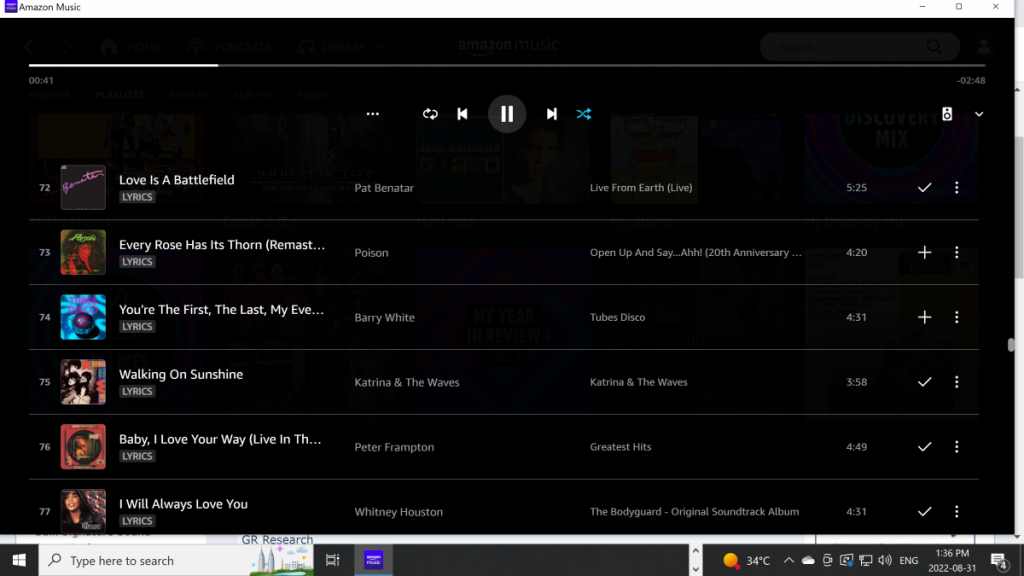Viewport: 1024px width, 576px height.
Task: Click checkmark for Baby, I Love Your Way
Action: [924, 447]
